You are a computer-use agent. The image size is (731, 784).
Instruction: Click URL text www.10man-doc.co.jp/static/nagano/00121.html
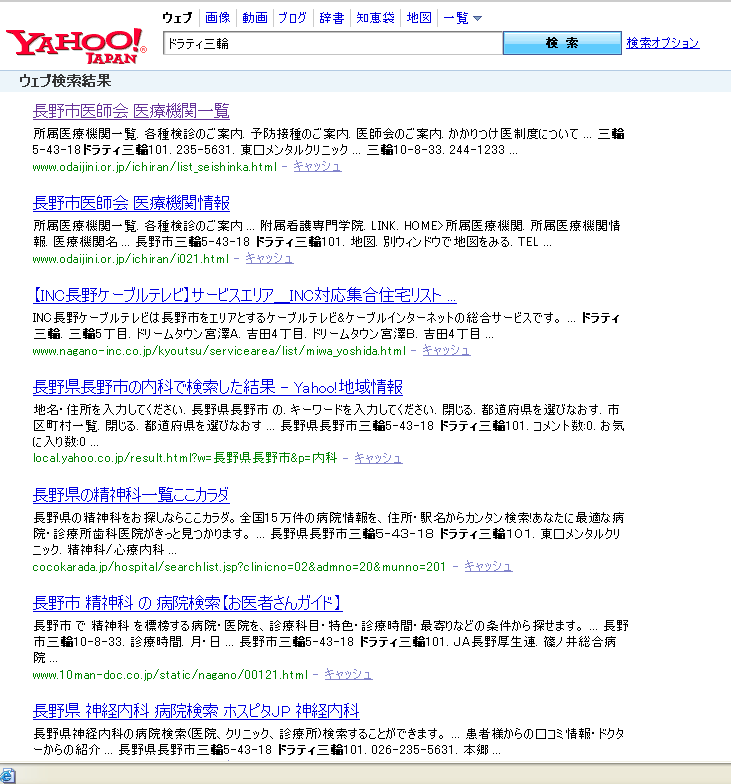tap(170, 675)
